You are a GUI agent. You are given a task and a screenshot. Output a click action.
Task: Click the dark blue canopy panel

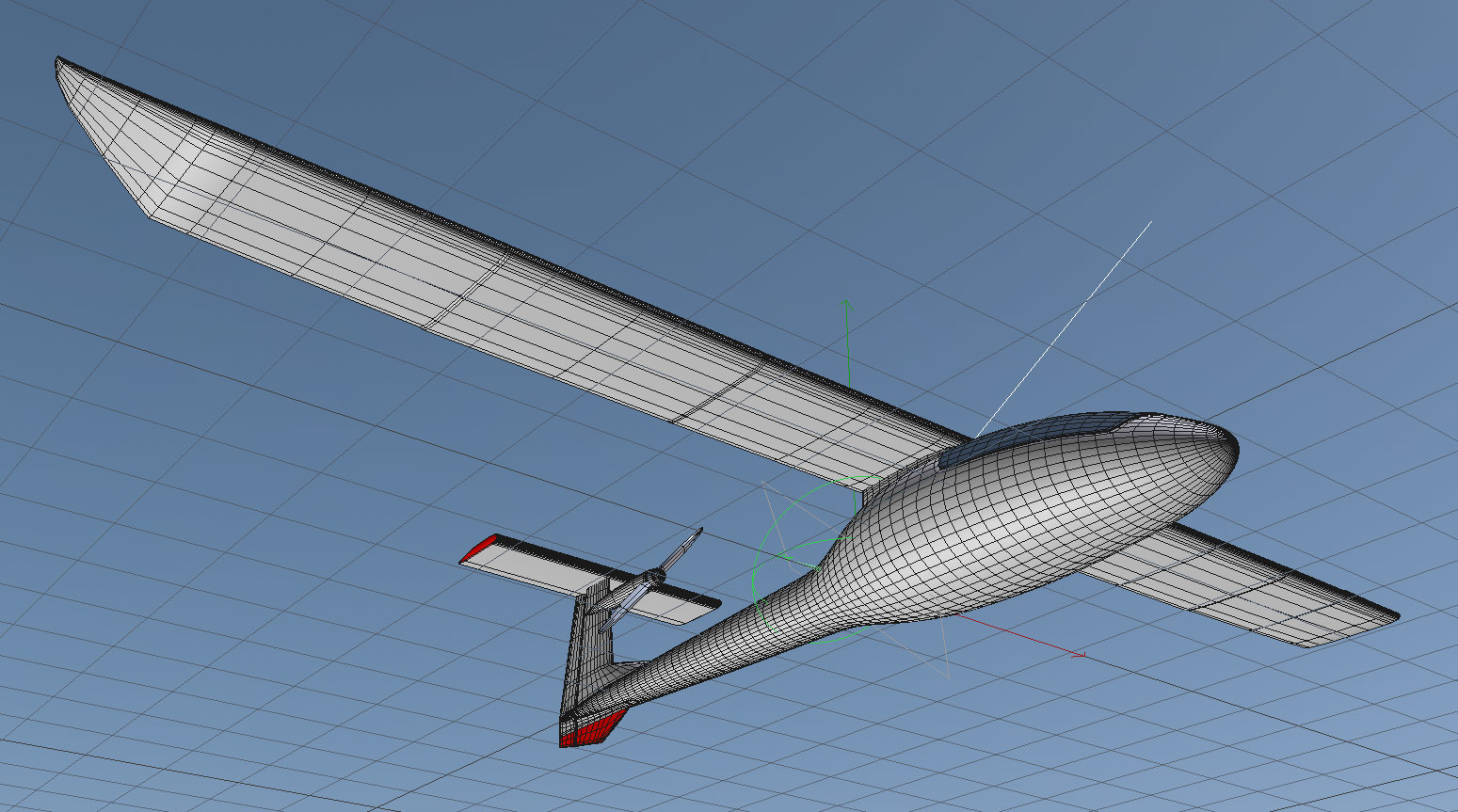tap(1026, 438)
